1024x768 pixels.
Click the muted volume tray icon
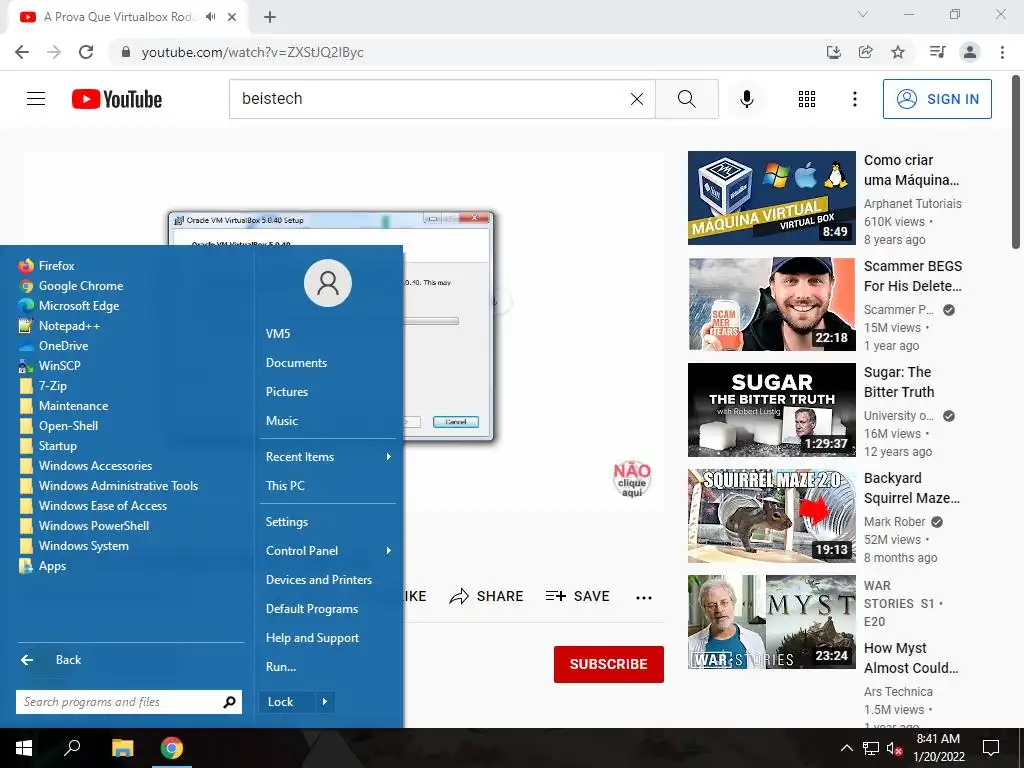click(894, 748)
